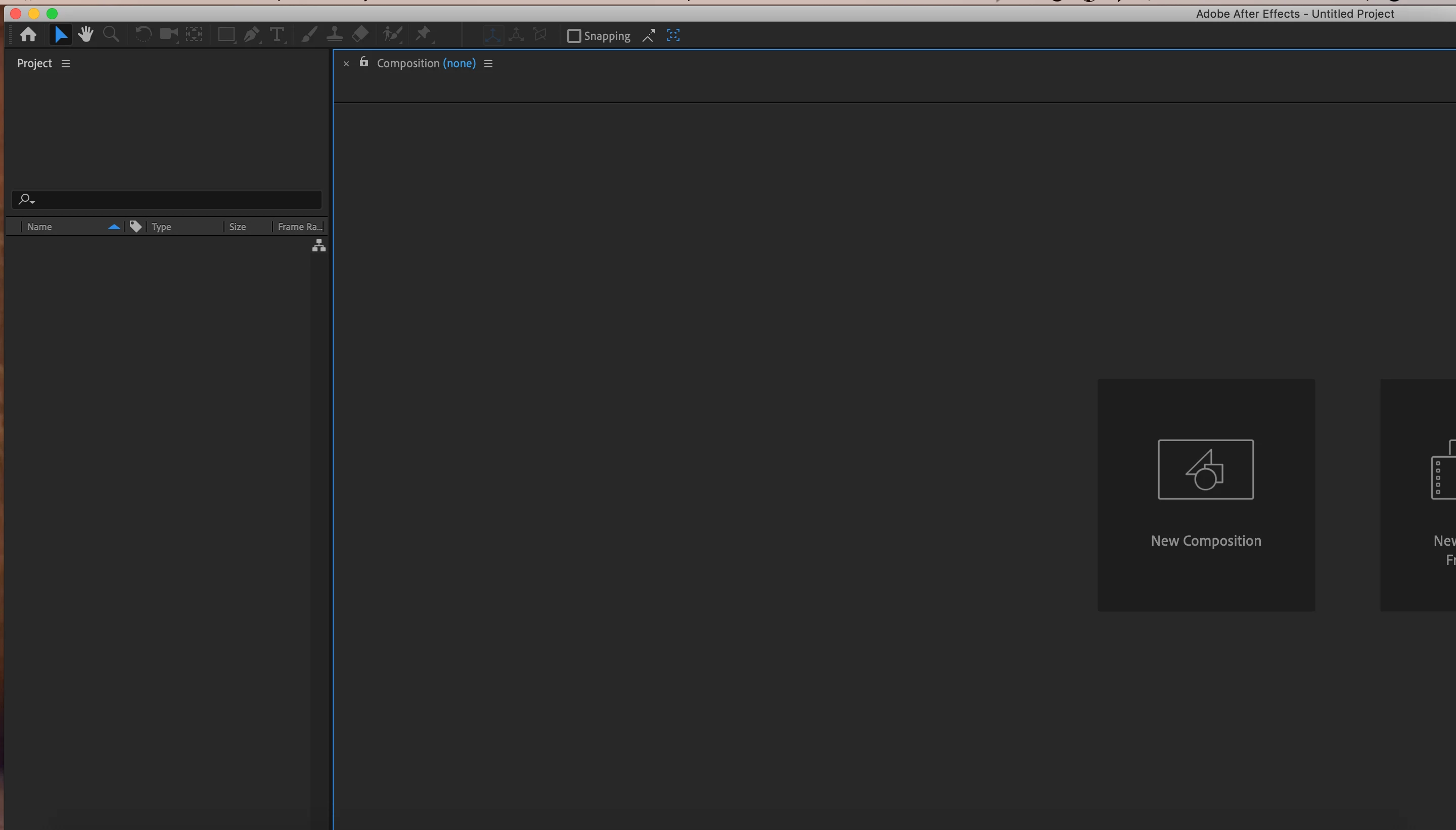Select the Eraser tool
Viewport: 1456px width, 830px height.
pyautogui.click(x=360, y=35)
